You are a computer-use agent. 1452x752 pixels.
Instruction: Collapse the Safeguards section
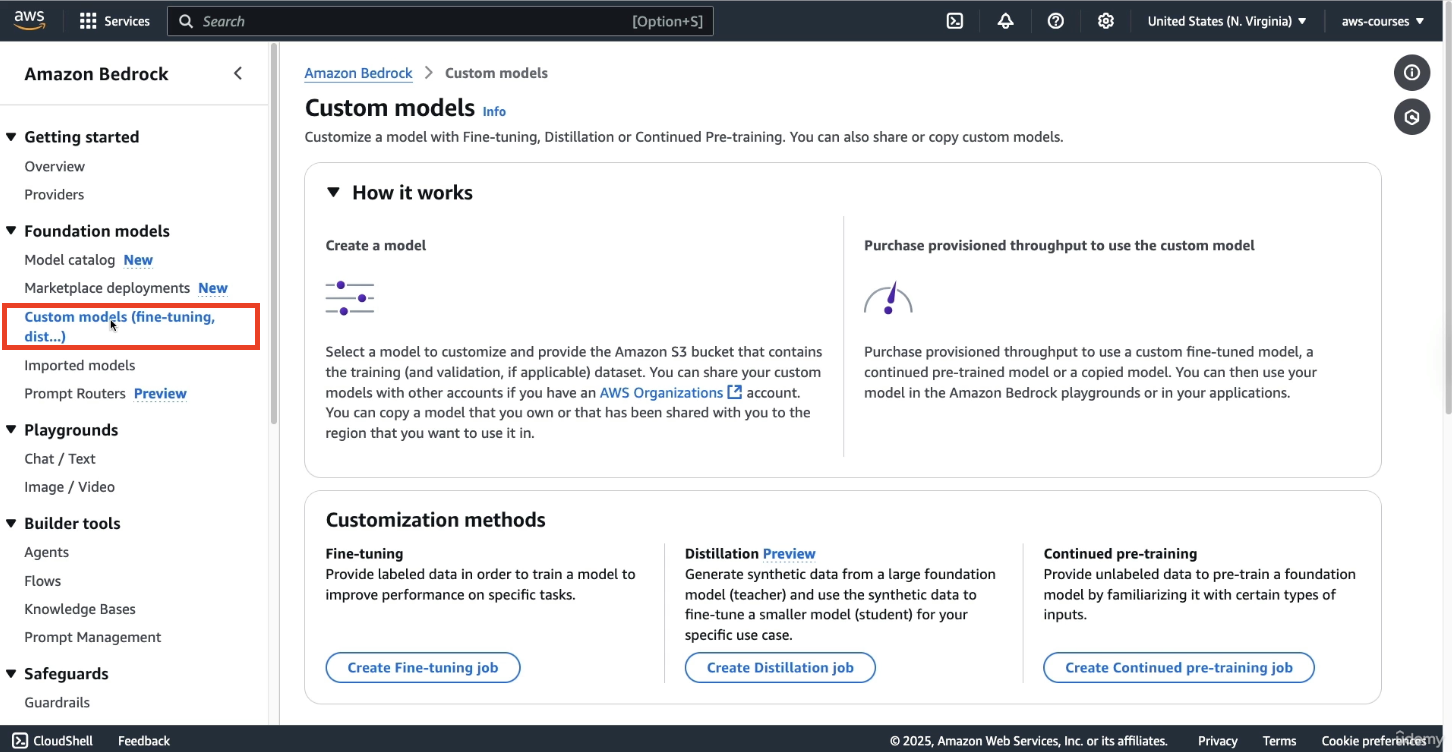(x=11, y=674)
